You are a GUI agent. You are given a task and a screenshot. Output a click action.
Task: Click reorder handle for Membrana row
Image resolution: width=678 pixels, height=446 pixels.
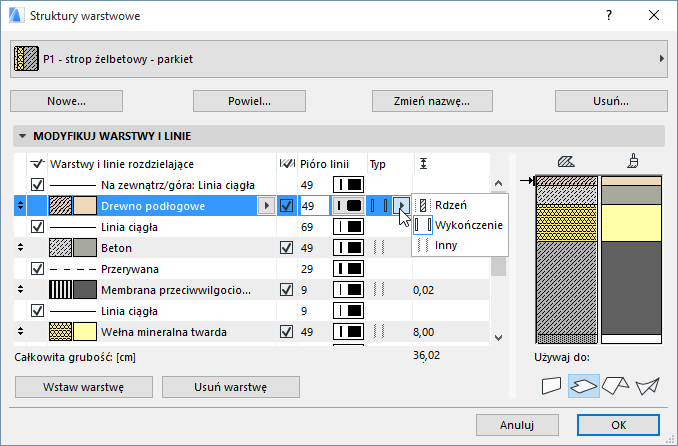(20, 290)
